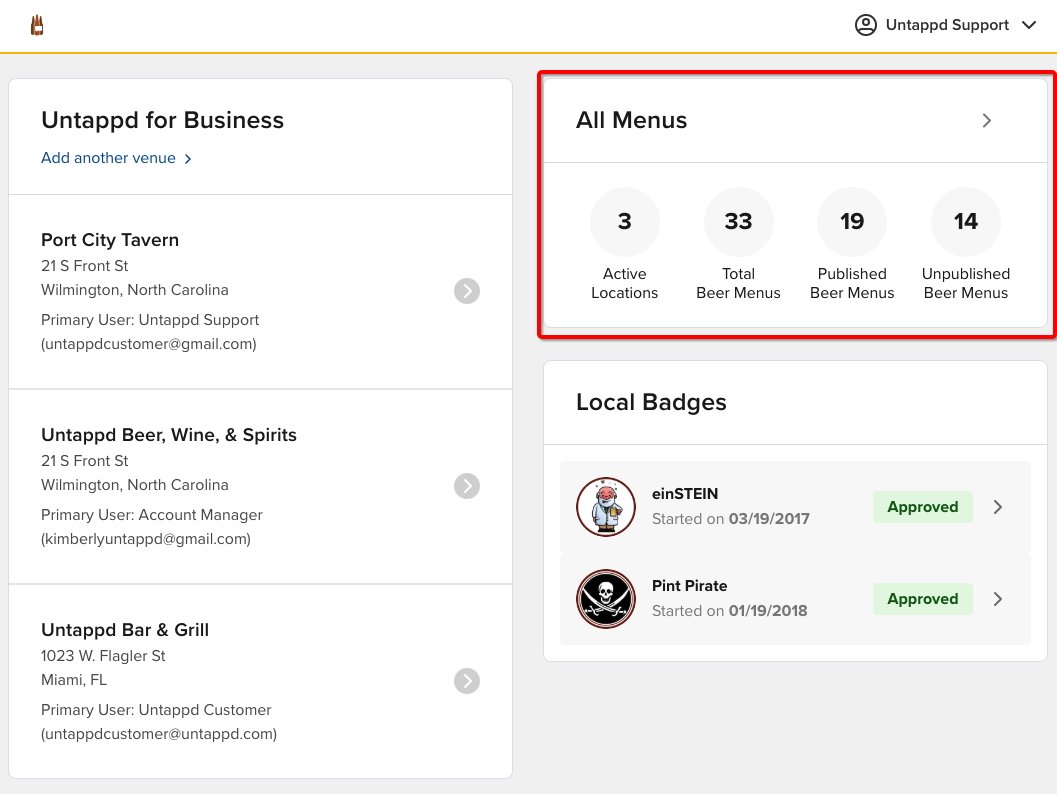The image size is (1057, 794).
Task: Click Primary User: Untappd Customer text
Action: [x=156, y=710]
